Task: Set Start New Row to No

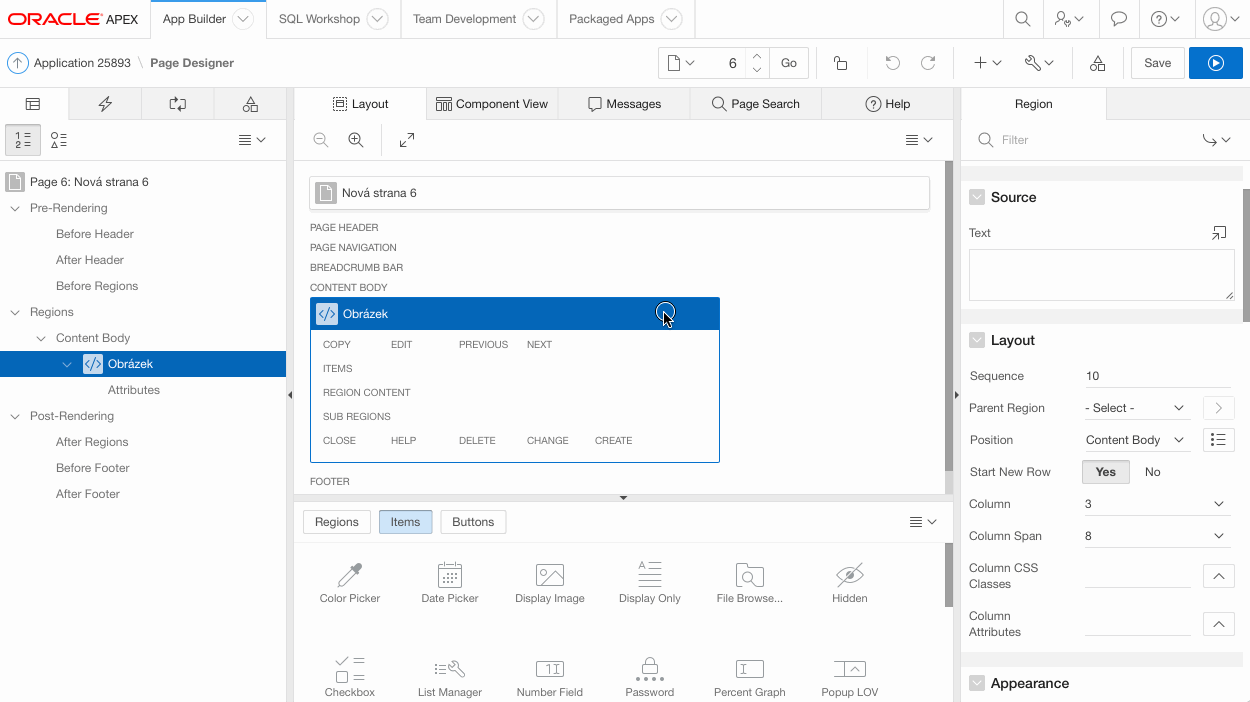Action: pyautogui.click(x=1152, y=472)
